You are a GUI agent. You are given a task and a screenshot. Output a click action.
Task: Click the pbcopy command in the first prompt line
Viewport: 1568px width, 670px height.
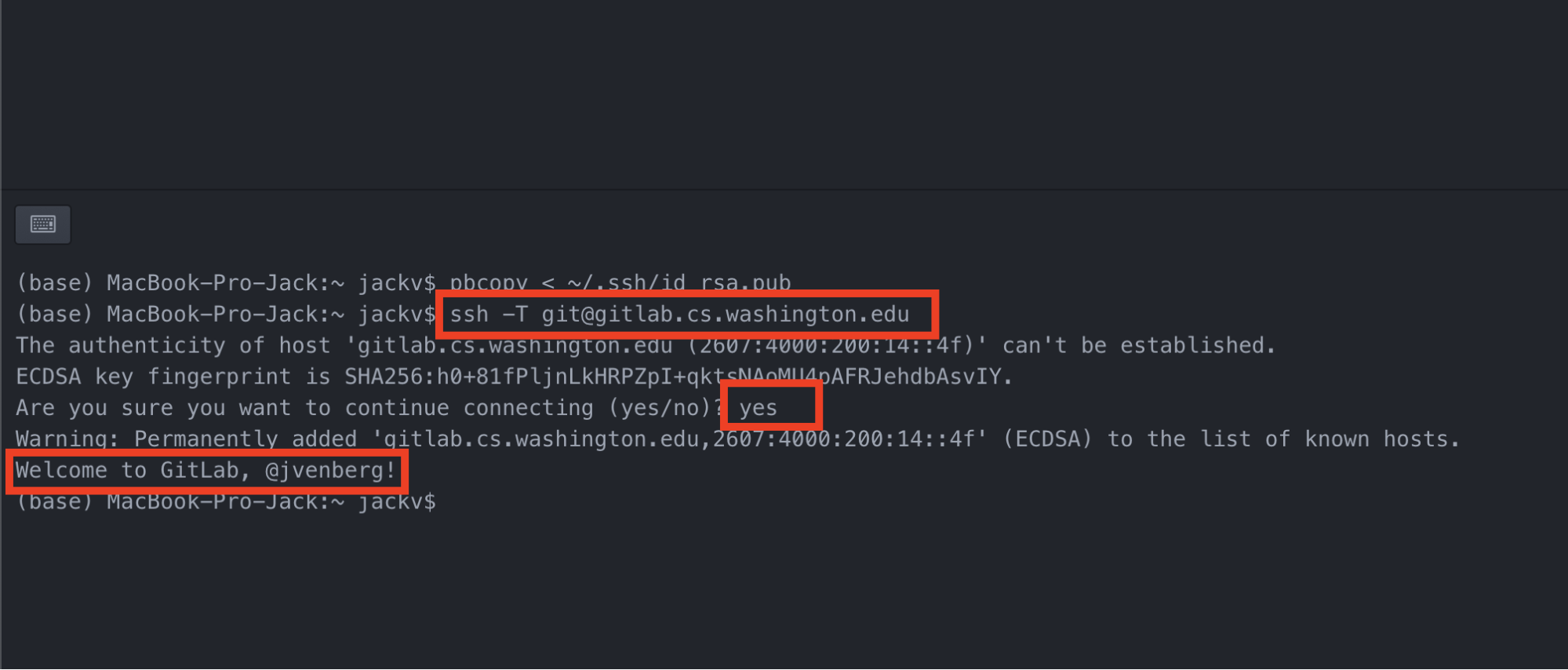click(x=488, y=282)
